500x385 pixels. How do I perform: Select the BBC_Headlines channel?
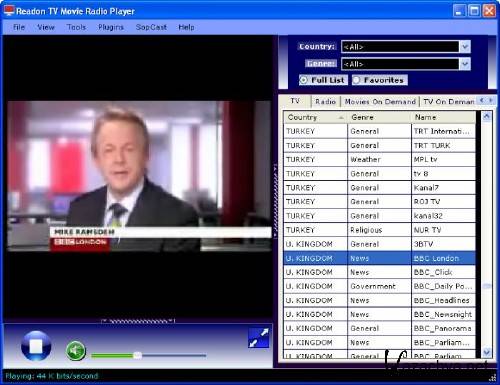pyautogui.click(x=379, y=300)
